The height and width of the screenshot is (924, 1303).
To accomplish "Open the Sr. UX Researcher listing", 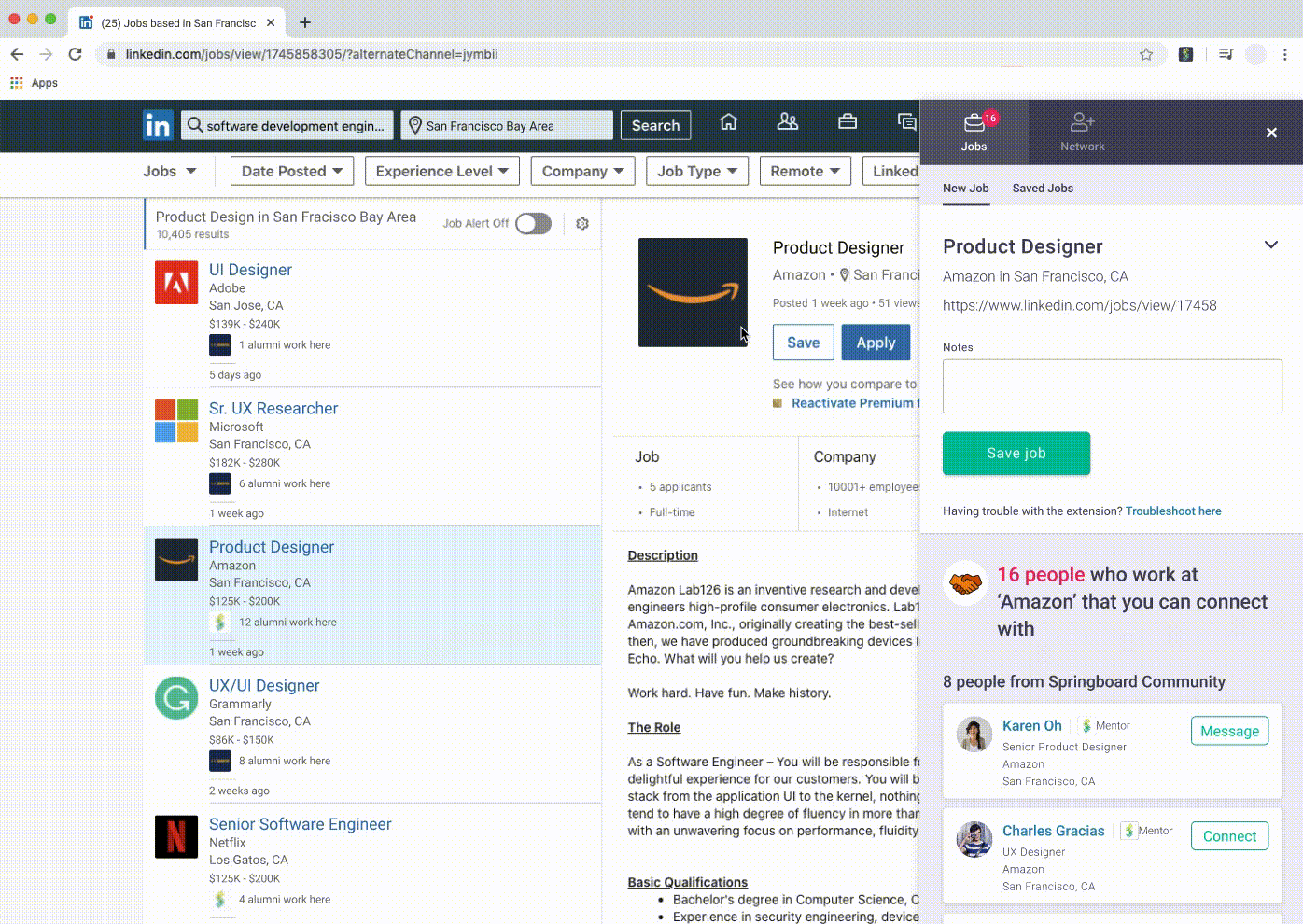I will [x=273, y=409].
